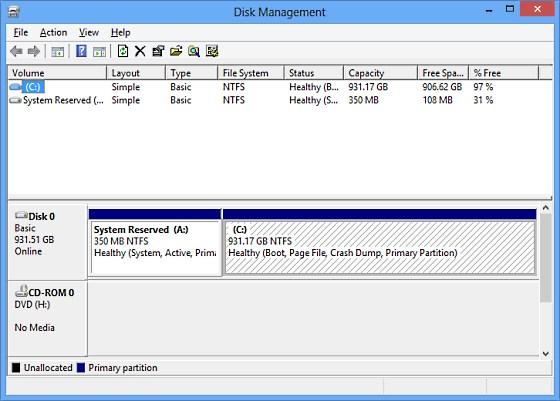
Task: Sort by the File System column header
Action: coord(251,73)
